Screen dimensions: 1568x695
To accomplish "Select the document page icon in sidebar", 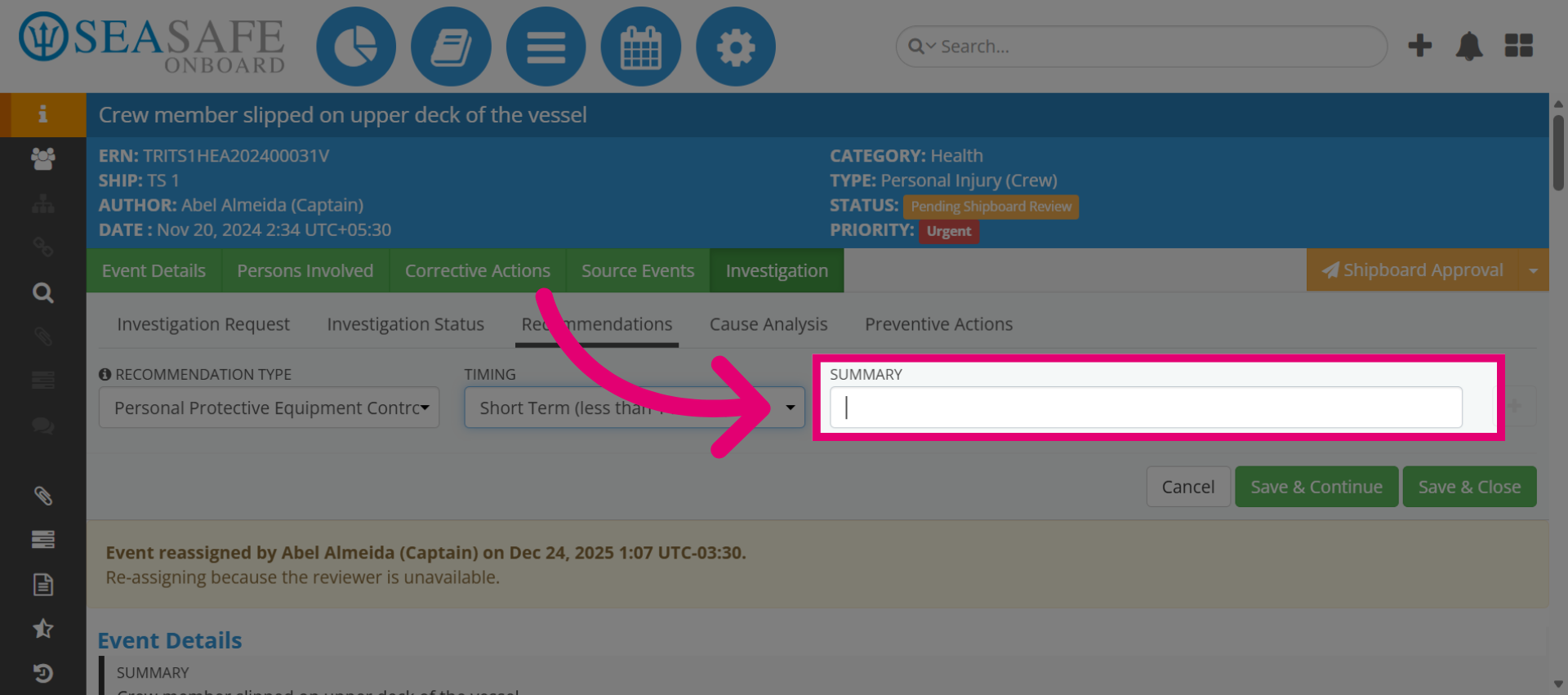I will click(x=42, y=584).
